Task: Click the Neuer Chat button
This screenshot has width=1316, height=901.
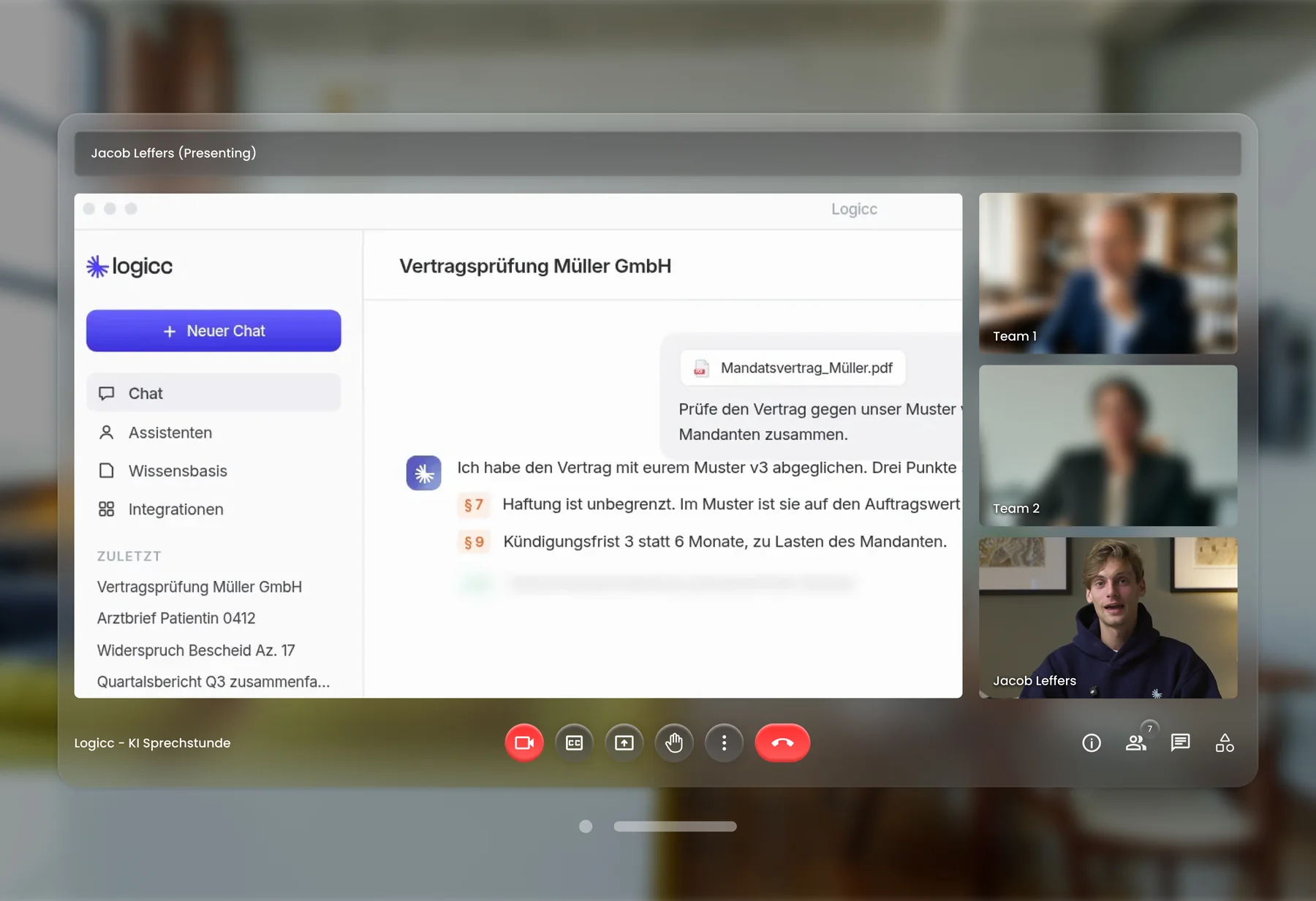Action: tap(213, 331)
